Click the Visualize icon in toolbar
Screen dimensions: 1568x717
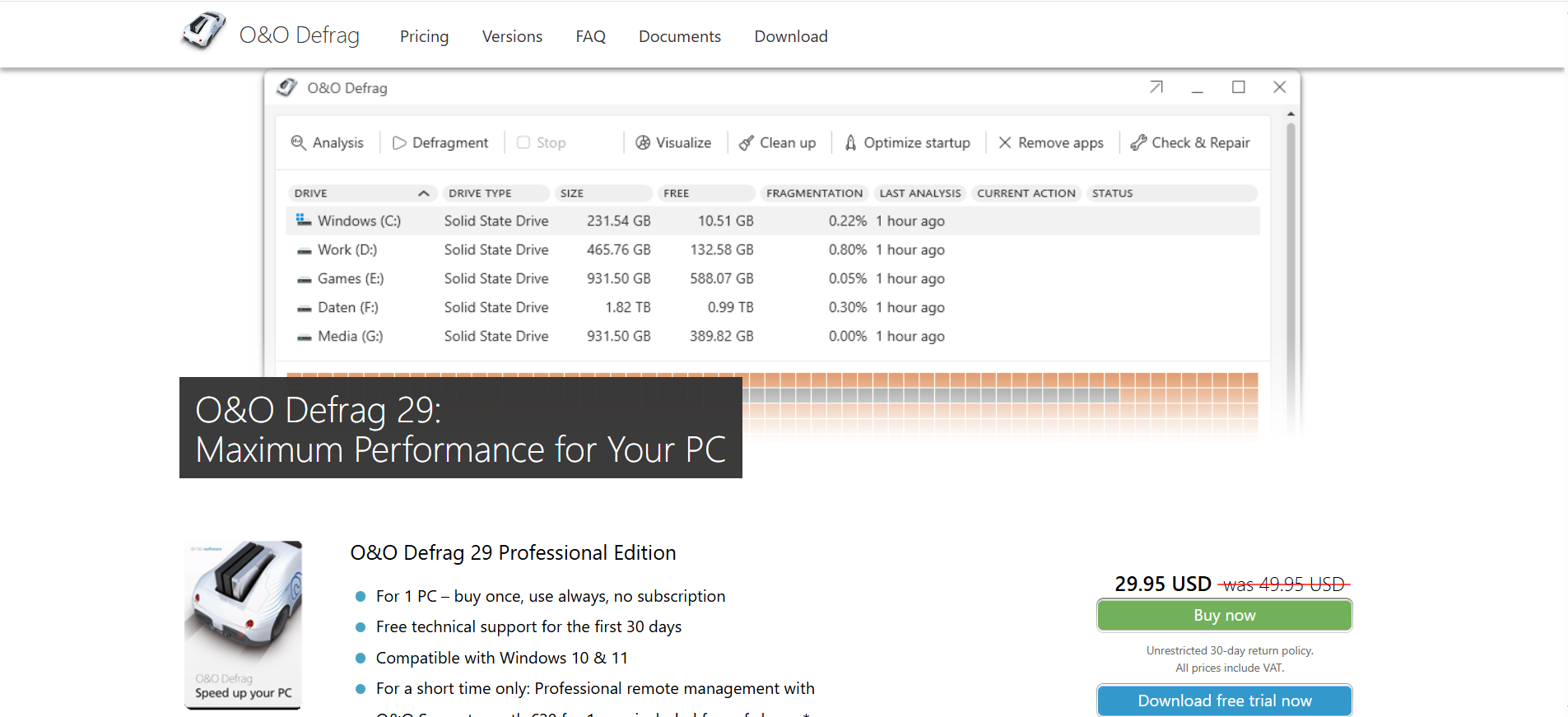click(x=643, y=142)
